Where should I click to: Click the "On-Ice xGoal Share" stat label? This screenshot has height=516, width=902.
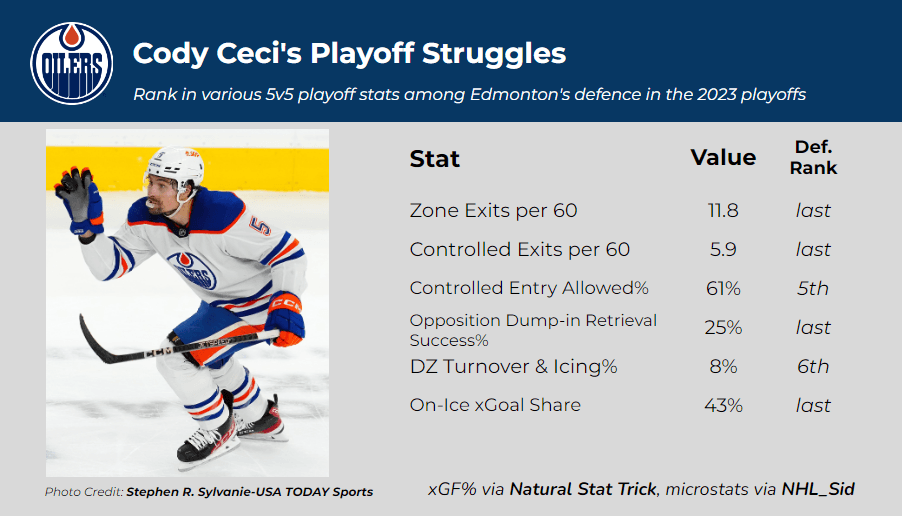coord(495,405)
